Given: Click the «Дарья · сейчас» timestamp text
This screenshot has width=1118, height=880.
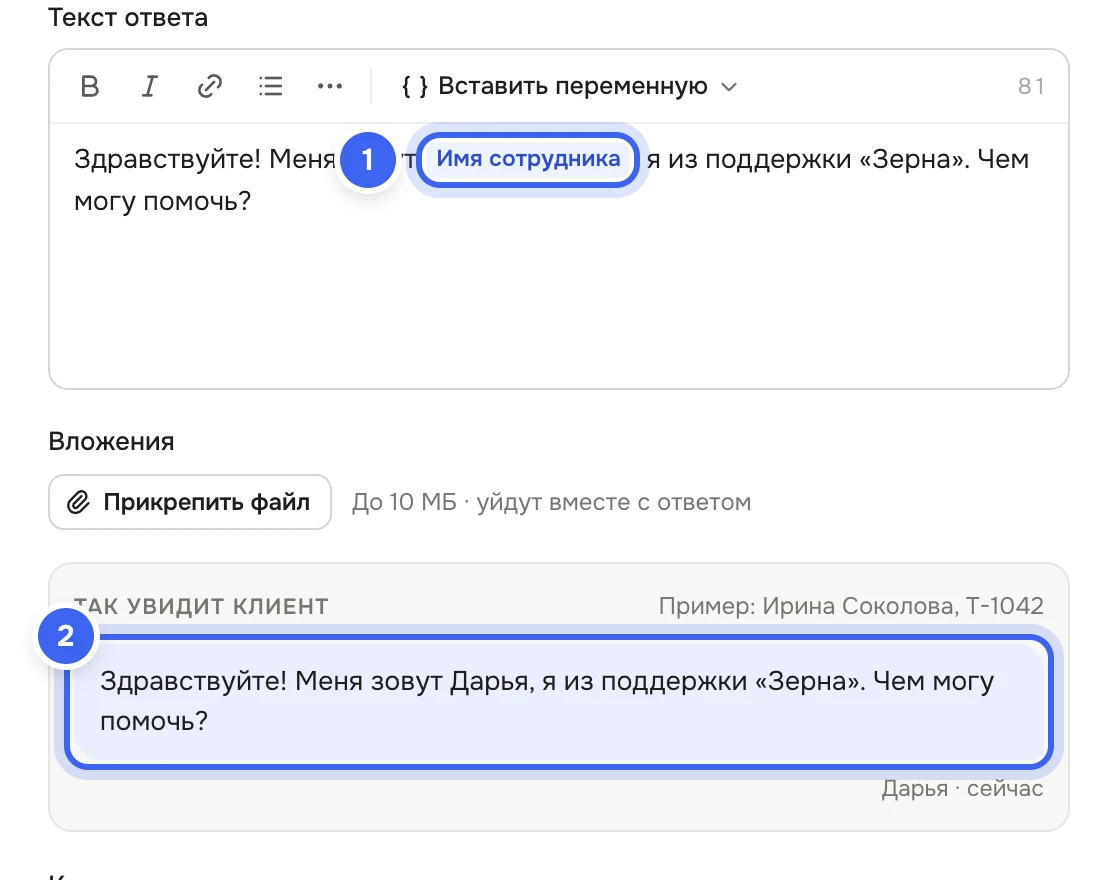Looking at the screenshot, I should pyautogui.click(x=962, y=788).
